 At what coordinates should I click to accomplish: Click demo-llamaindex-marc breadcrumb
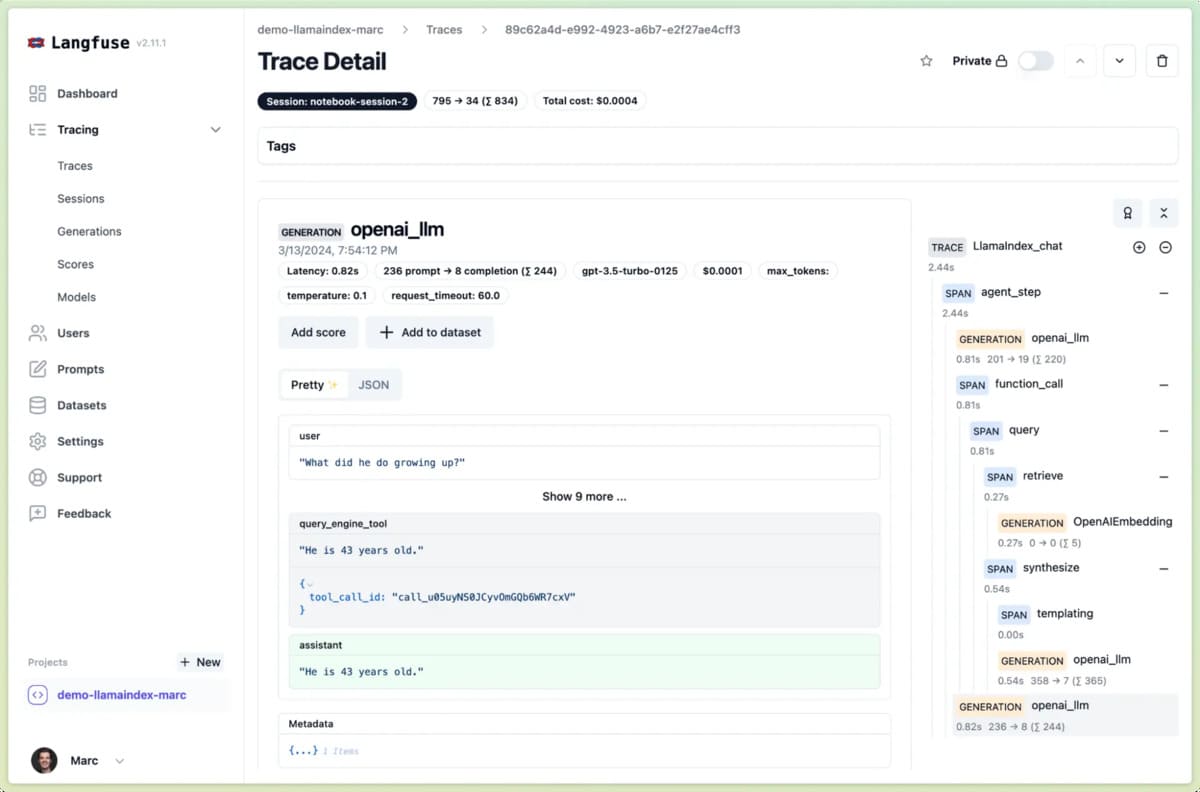coord(322,30)
